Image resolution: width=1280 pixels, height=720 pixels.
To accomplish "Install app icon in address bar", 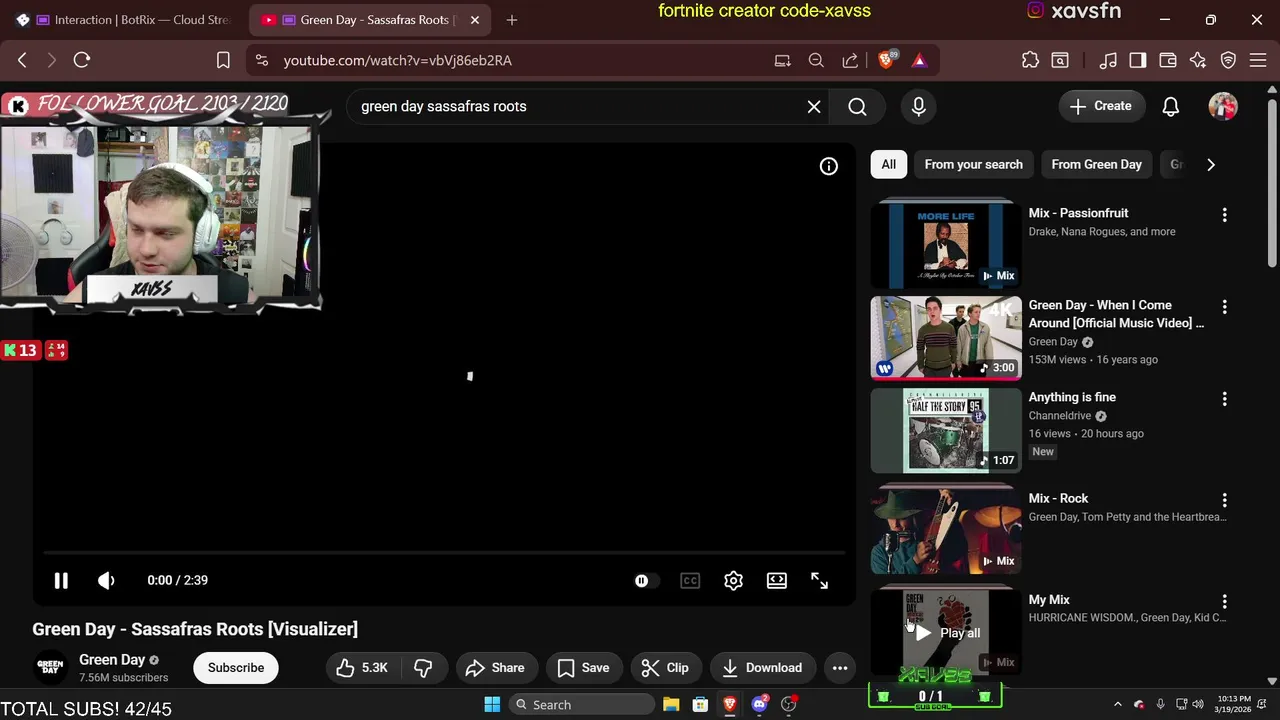I will (x=782, y=60).
